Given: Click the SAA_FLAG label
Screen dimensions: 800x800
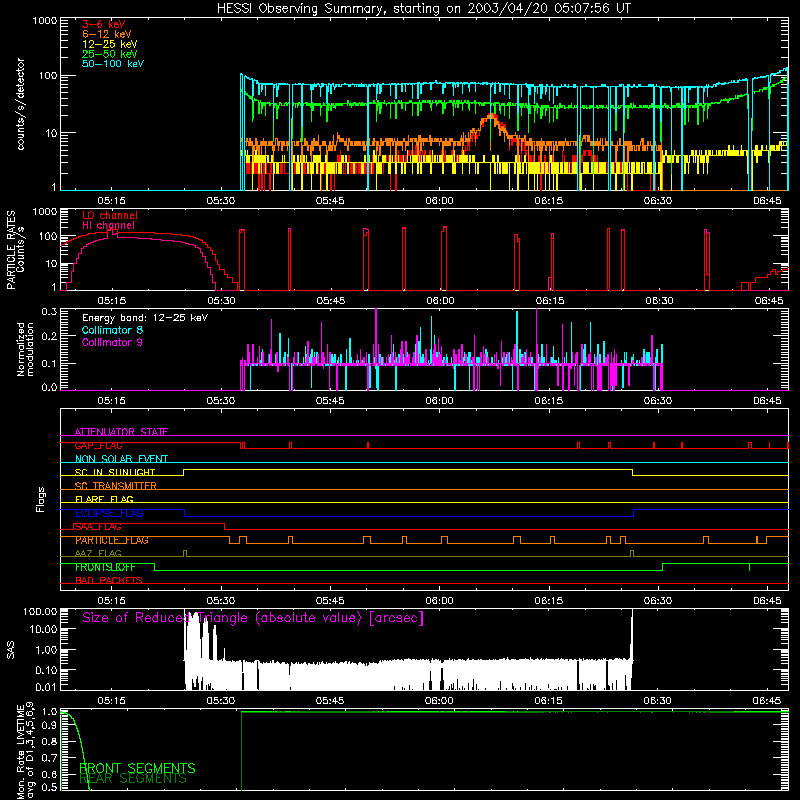Looking at the screenshot, I should pos(98,527).
